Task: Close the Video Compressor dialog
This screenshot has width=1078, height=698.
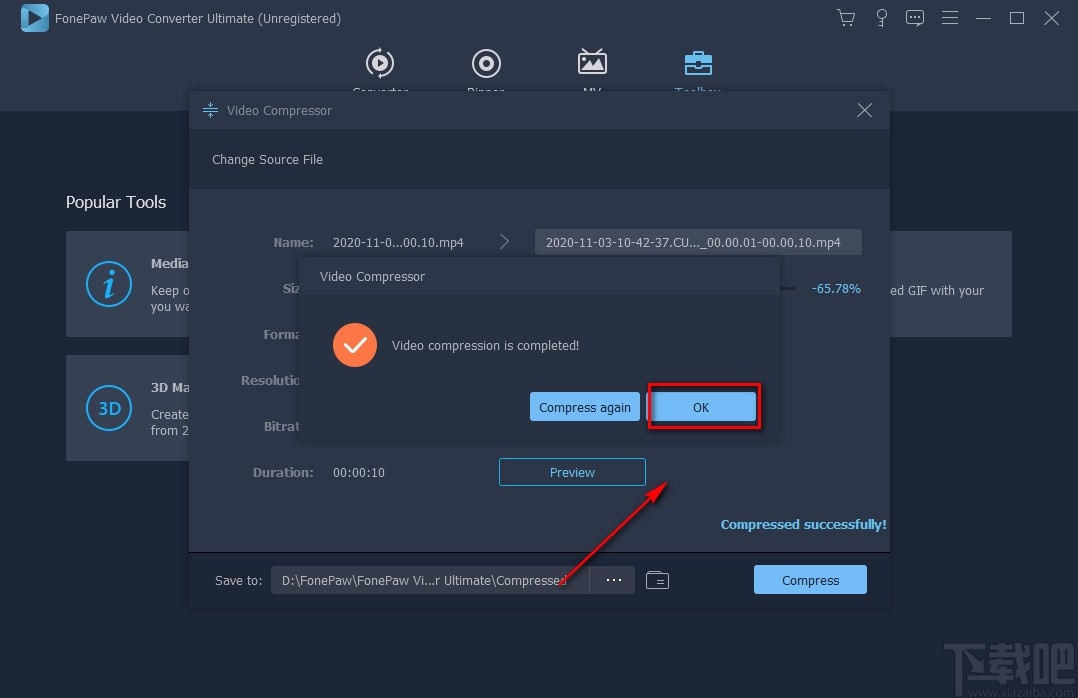Action: (864, 110)
